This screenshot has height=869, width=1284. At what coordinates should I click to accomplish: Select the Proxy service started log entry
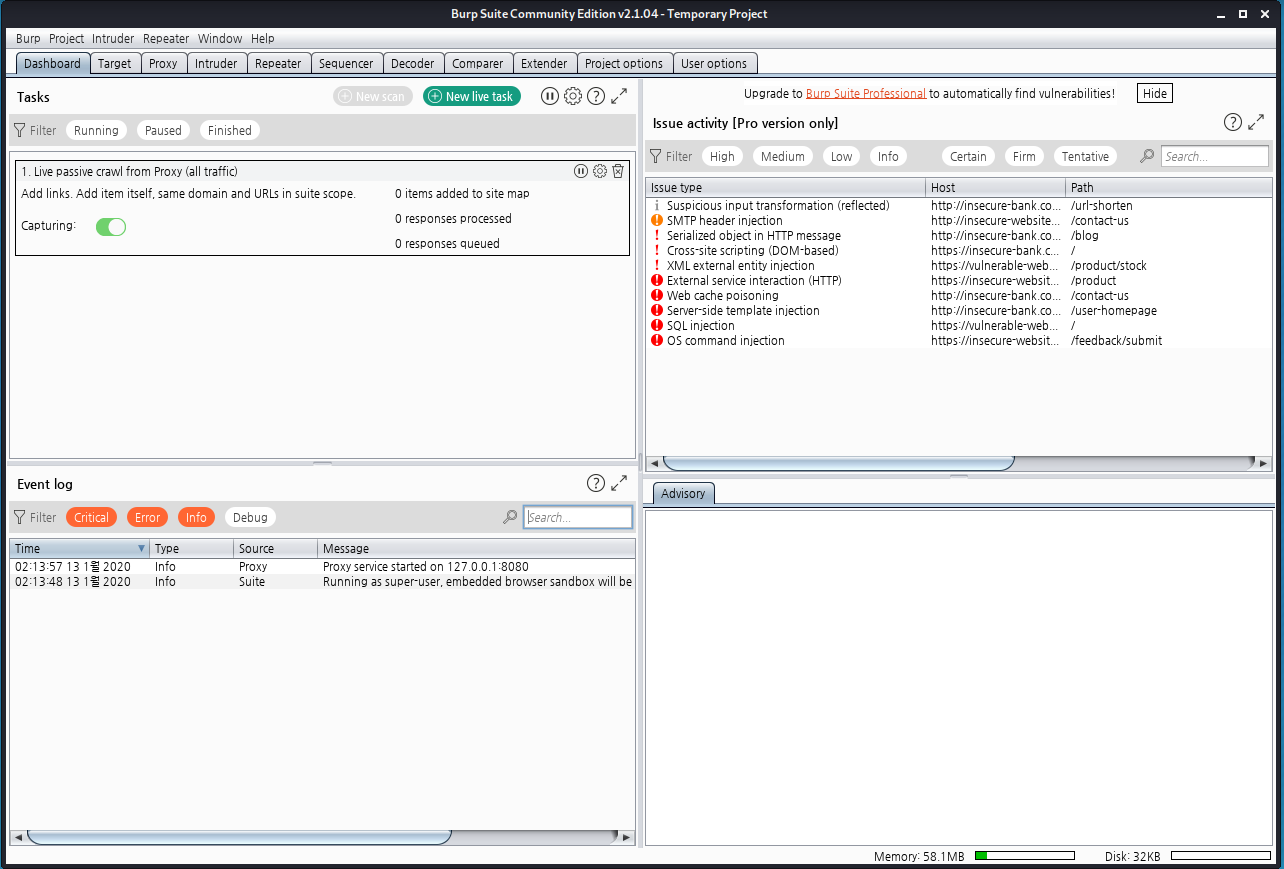[x=322, y=567]
